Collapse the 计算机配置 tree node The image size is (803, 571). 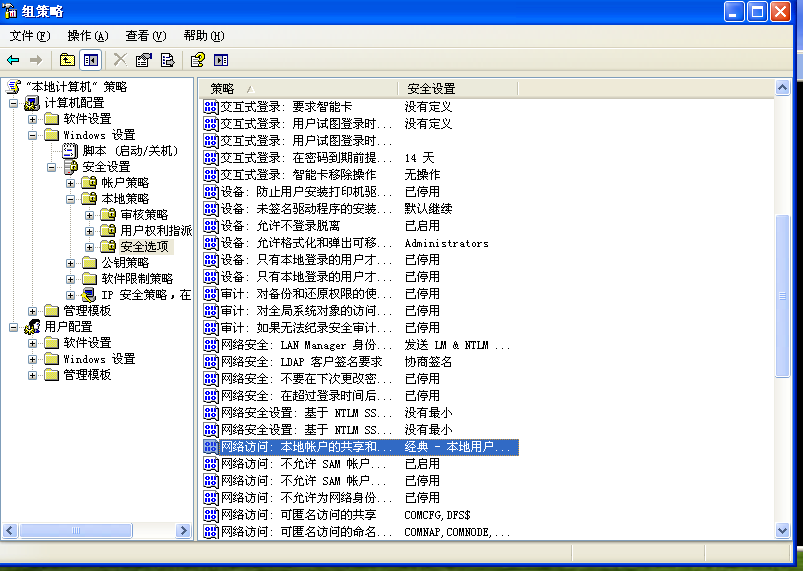(13, 103)
